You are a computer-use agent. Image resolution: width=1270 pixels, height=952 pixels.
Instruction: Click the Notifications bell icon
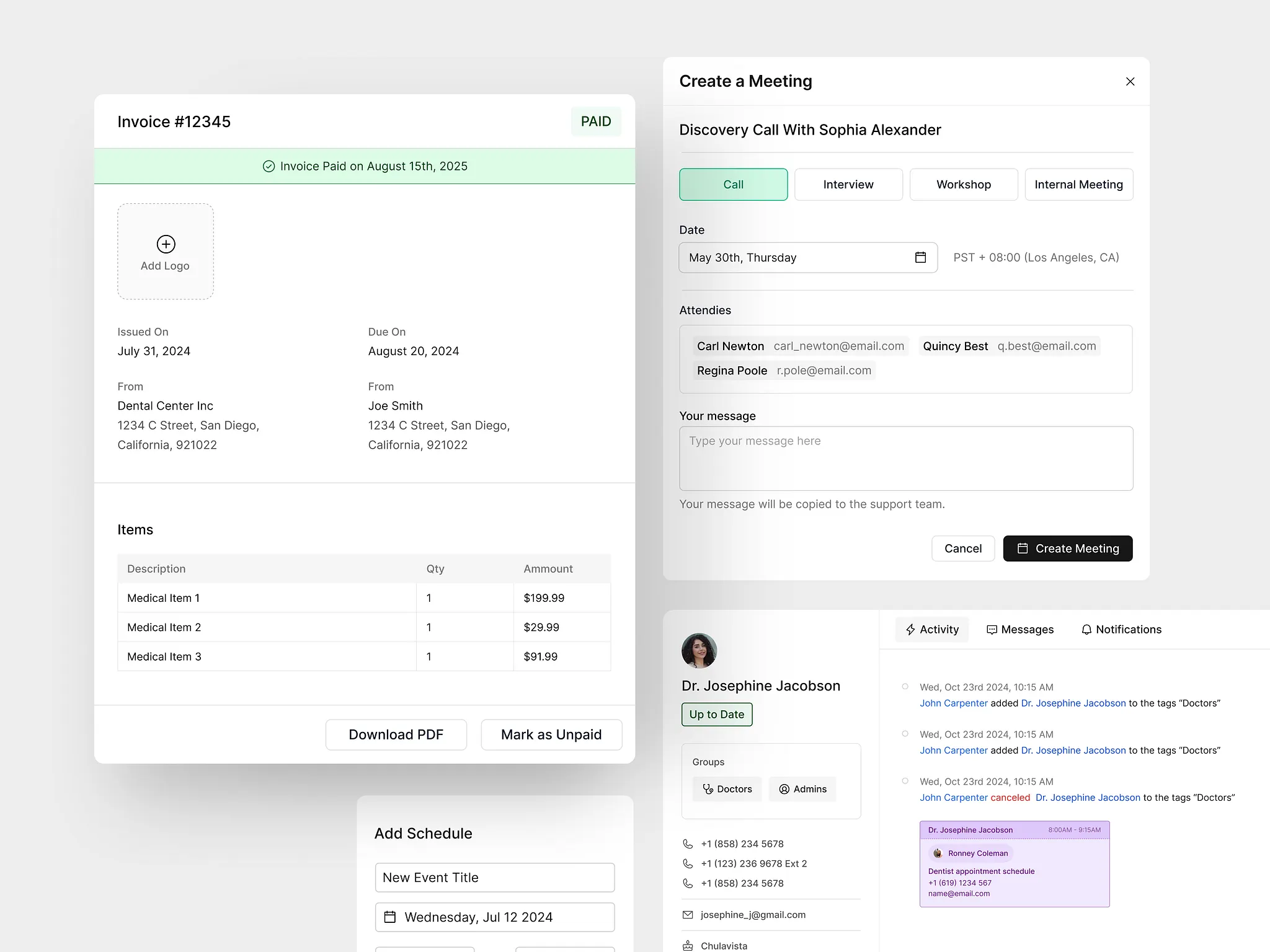1086,630
